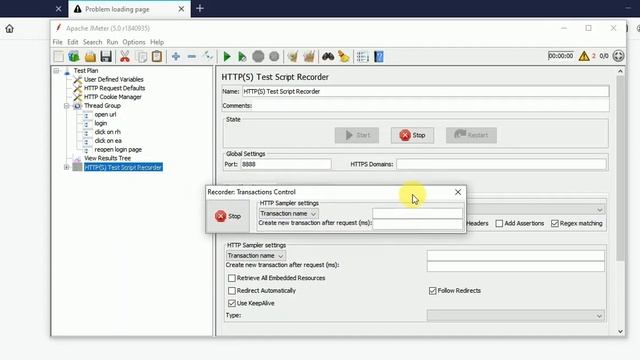Select HTTP Cookie Manager tree item
The width and height of the screenshot is (640, 360).
tap(113, 97)
